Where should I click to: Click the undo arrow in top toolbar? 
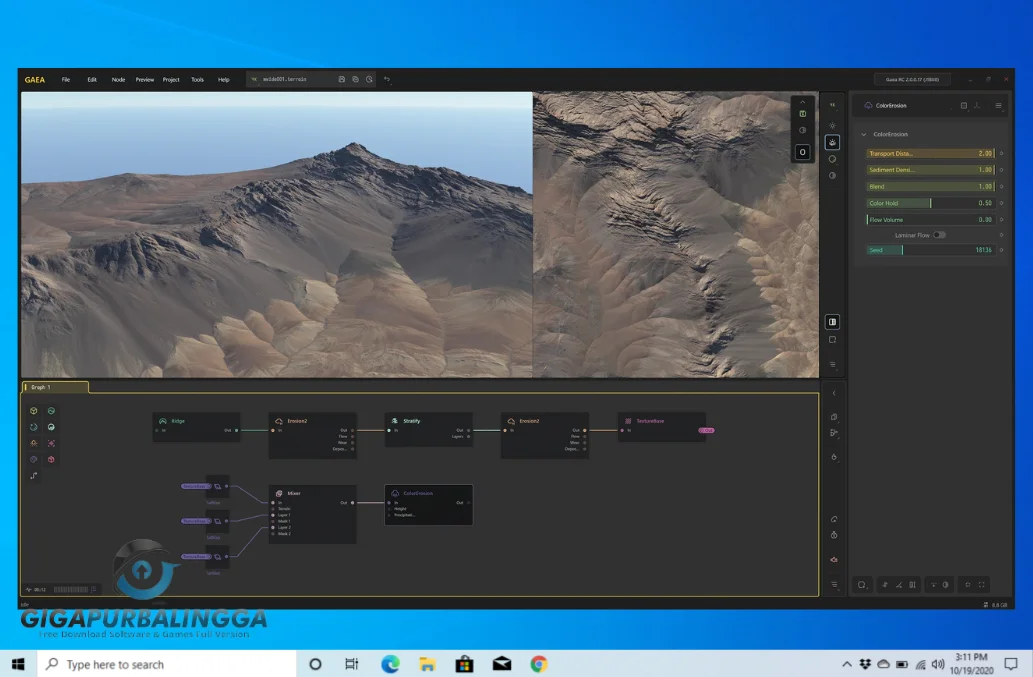(387, 79)
